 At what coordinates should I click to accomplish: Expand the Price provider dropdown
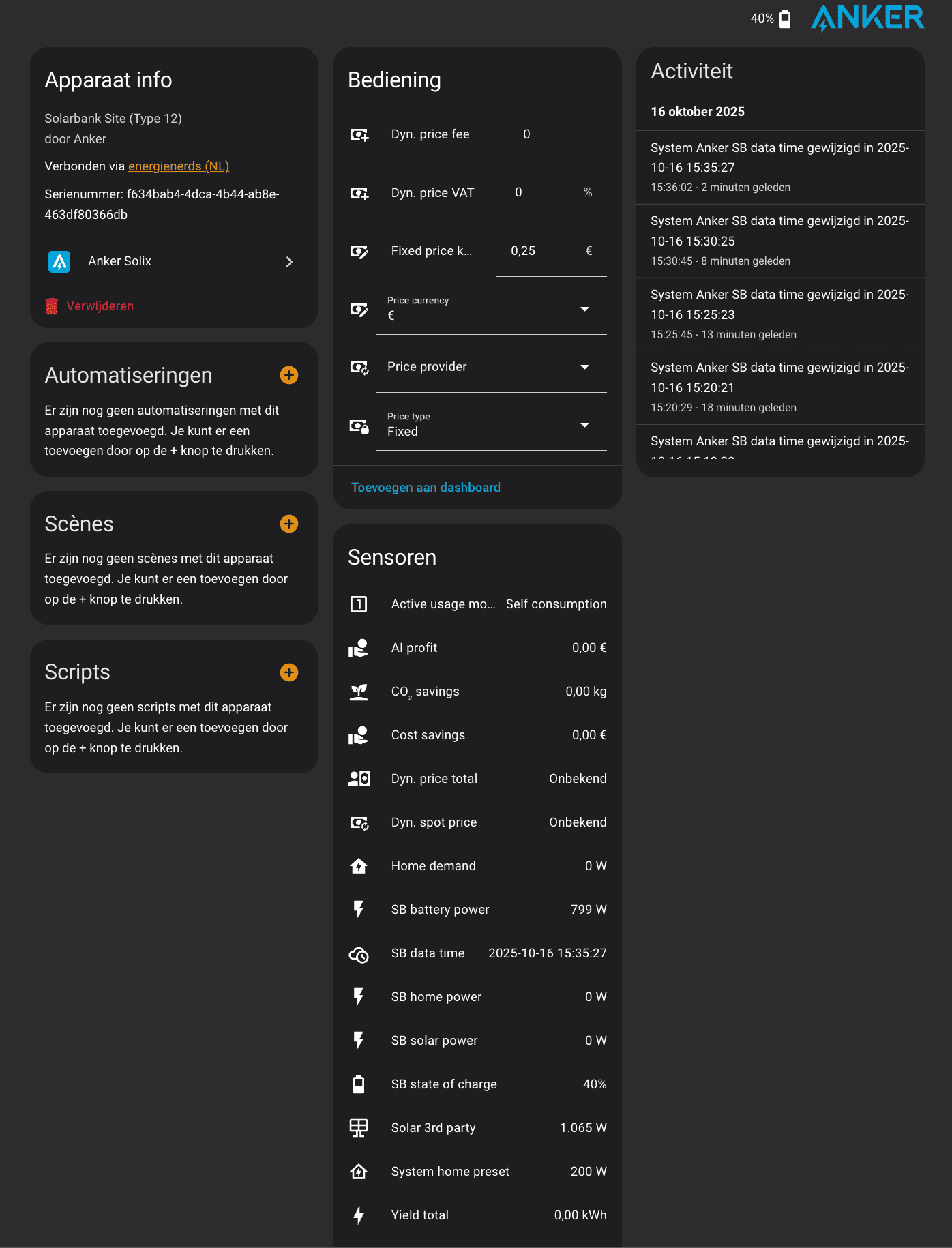coord(491,367)
